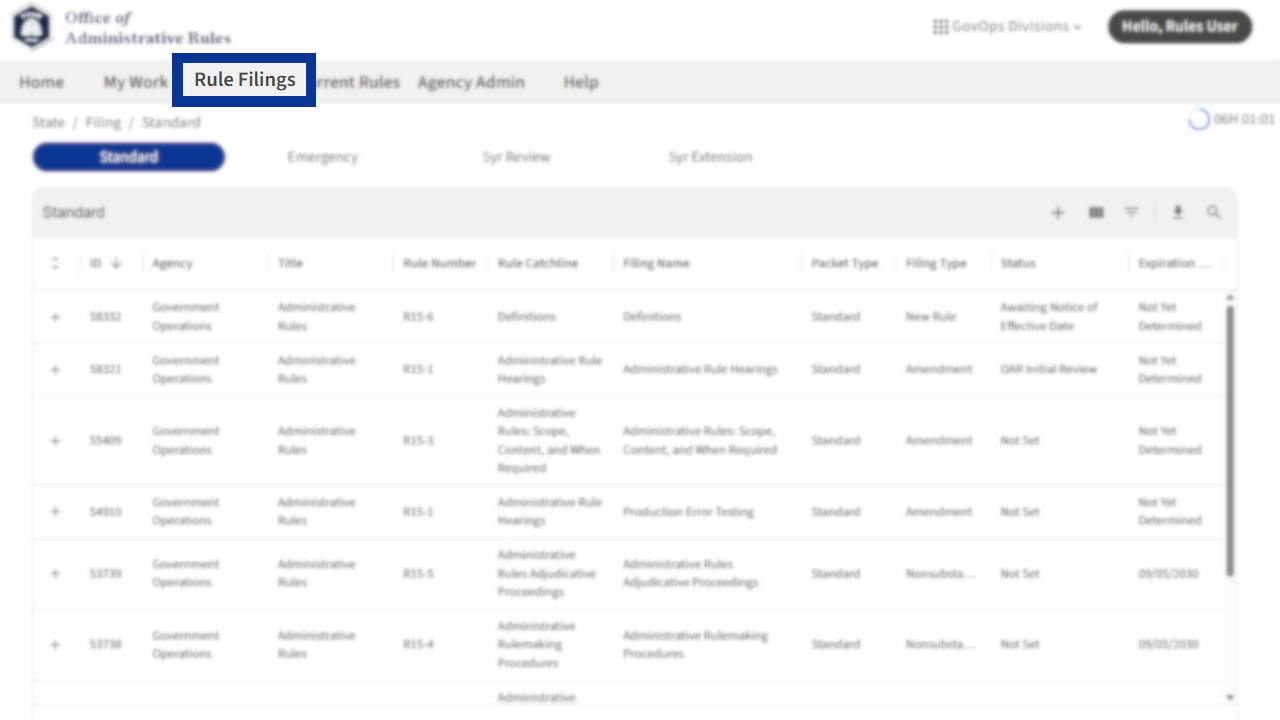
Task: Switch to the 5yr Review tab
Action: [516, 157]
